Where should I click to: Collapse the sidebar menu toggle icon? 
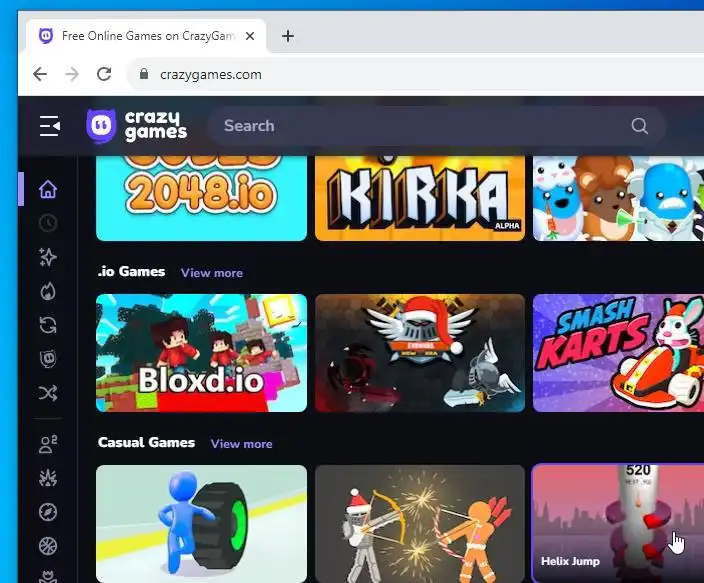pyautogui.click(x=49, y=126)
